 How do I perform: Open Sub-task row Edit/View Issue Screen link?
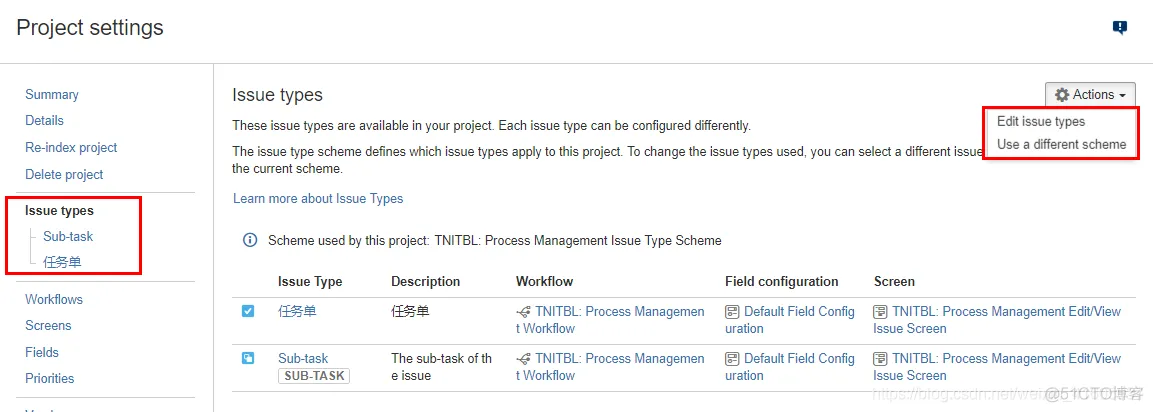point(997,367)
